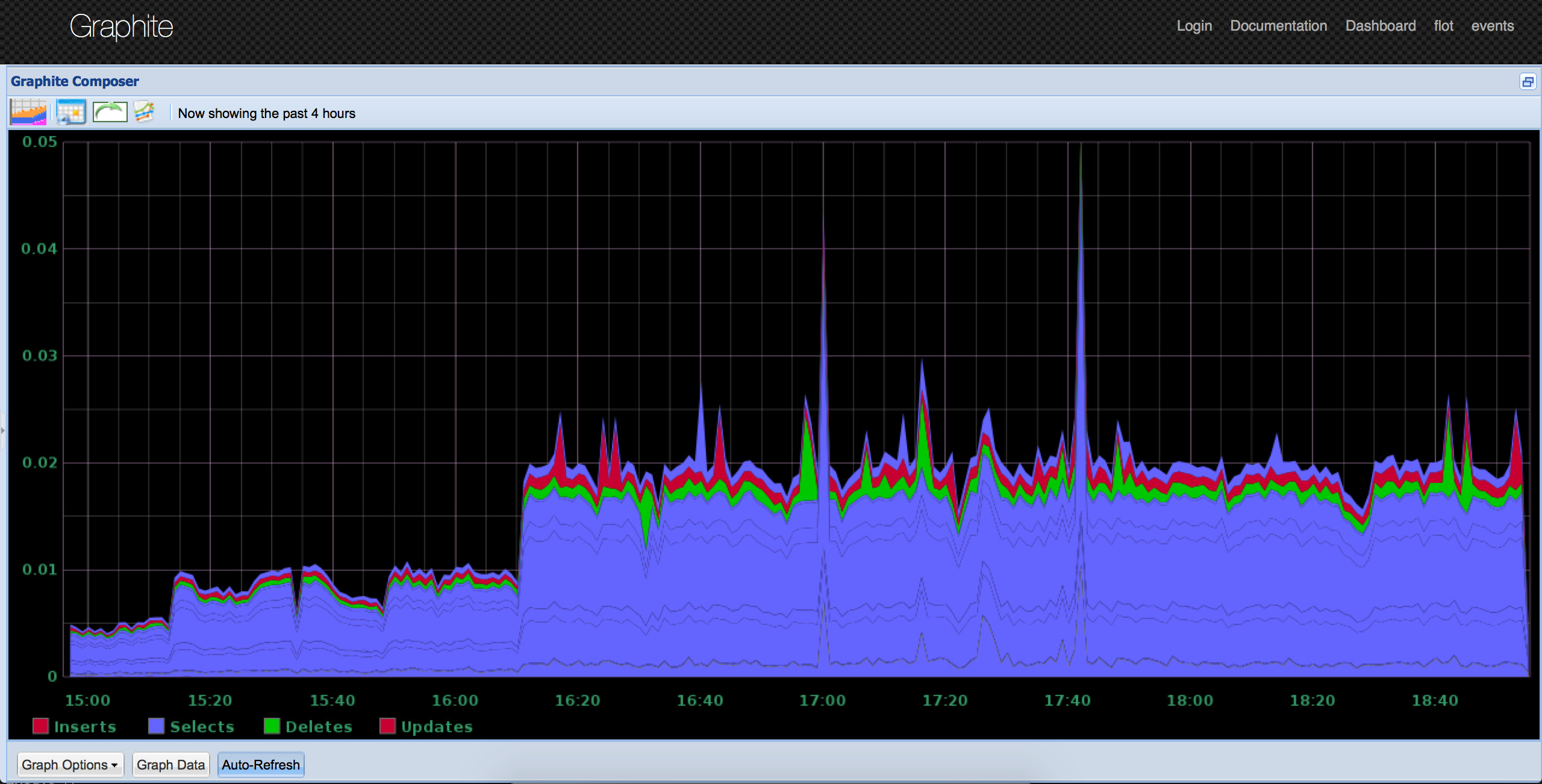Click the green arrow update graph icon

(x=110, y=113)
